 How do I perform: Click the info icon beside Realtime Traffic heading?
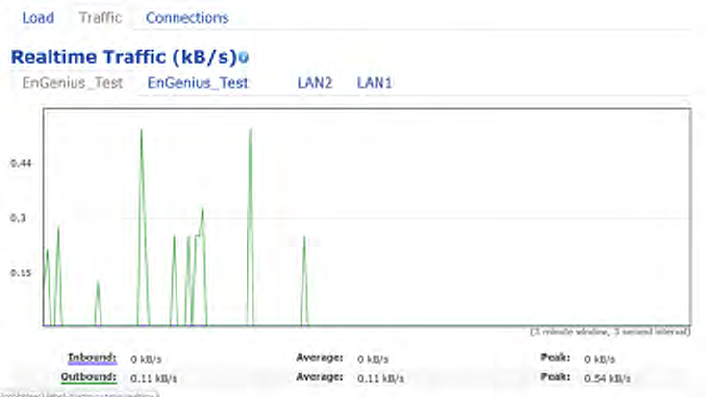pos(244,58)
